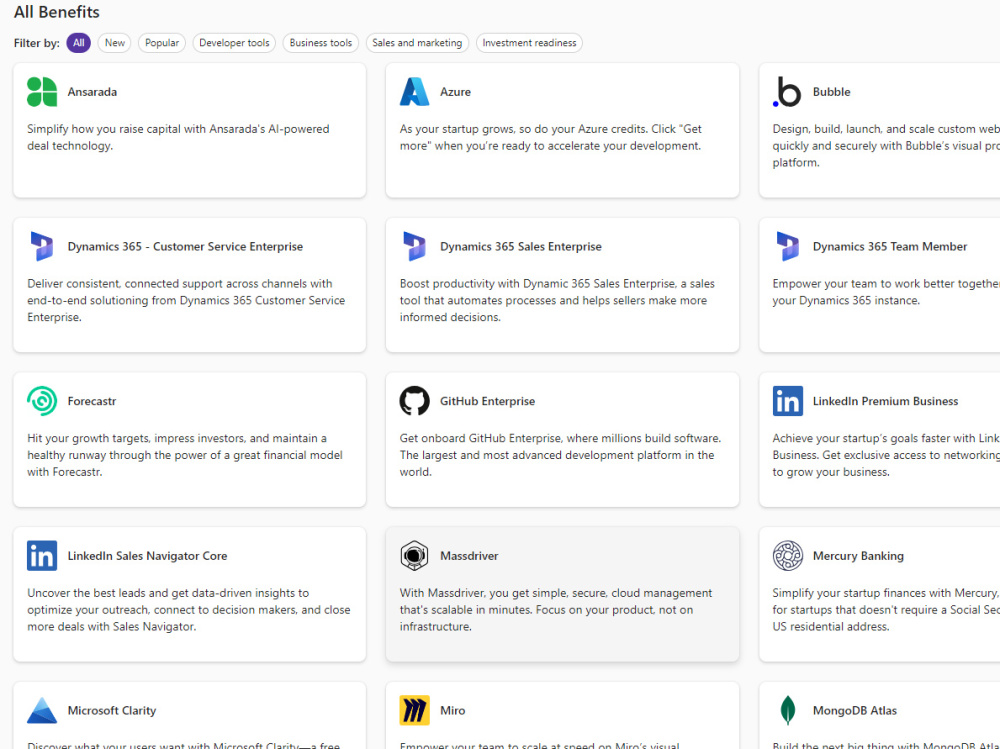Image resolution: width=1000 pixels, height=749 pixels.
Task: Click the Microsoft Clarity triangle logo
Action: coord(42,711)
